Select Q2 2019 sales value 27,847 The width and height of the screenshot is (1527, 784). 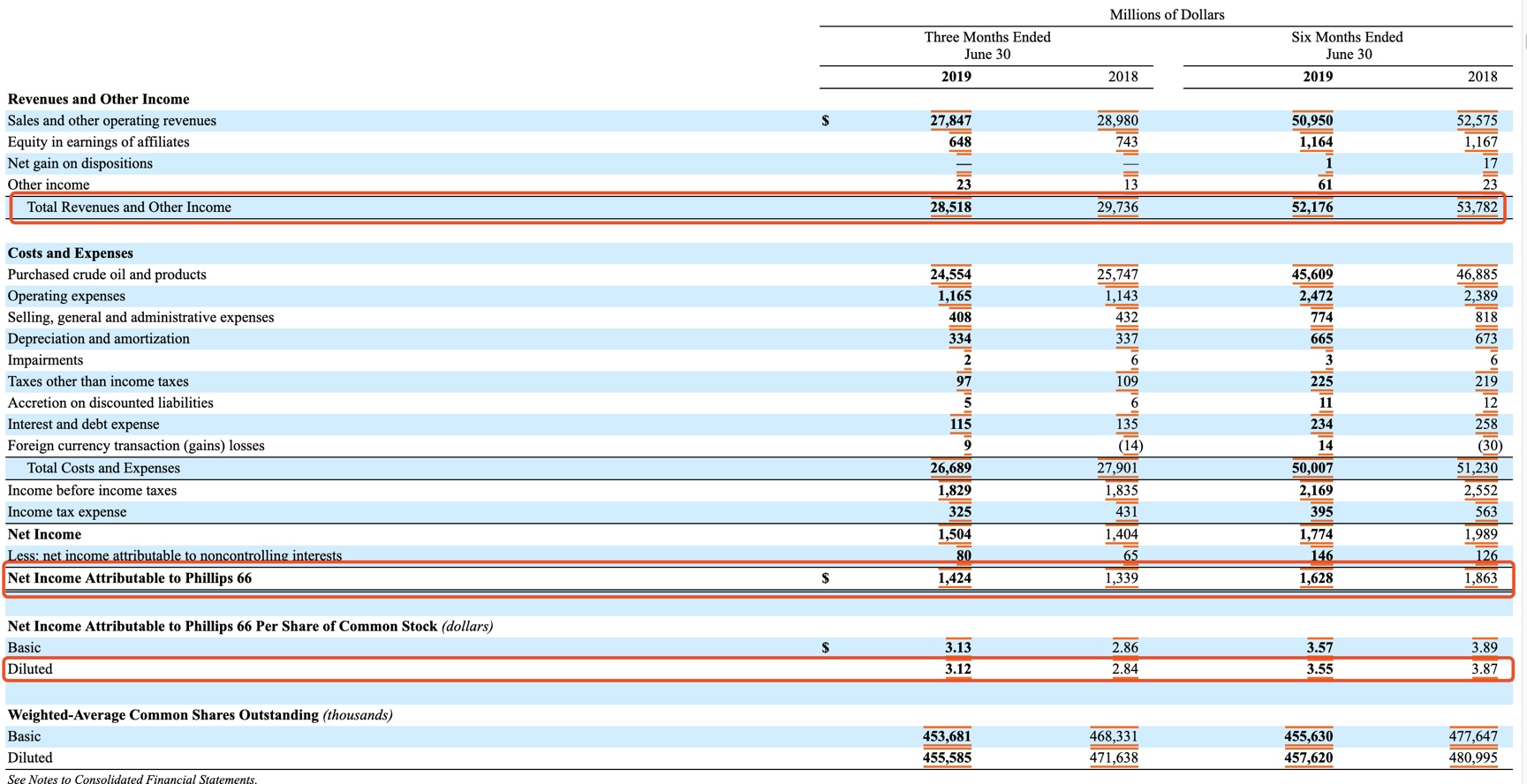950,121
